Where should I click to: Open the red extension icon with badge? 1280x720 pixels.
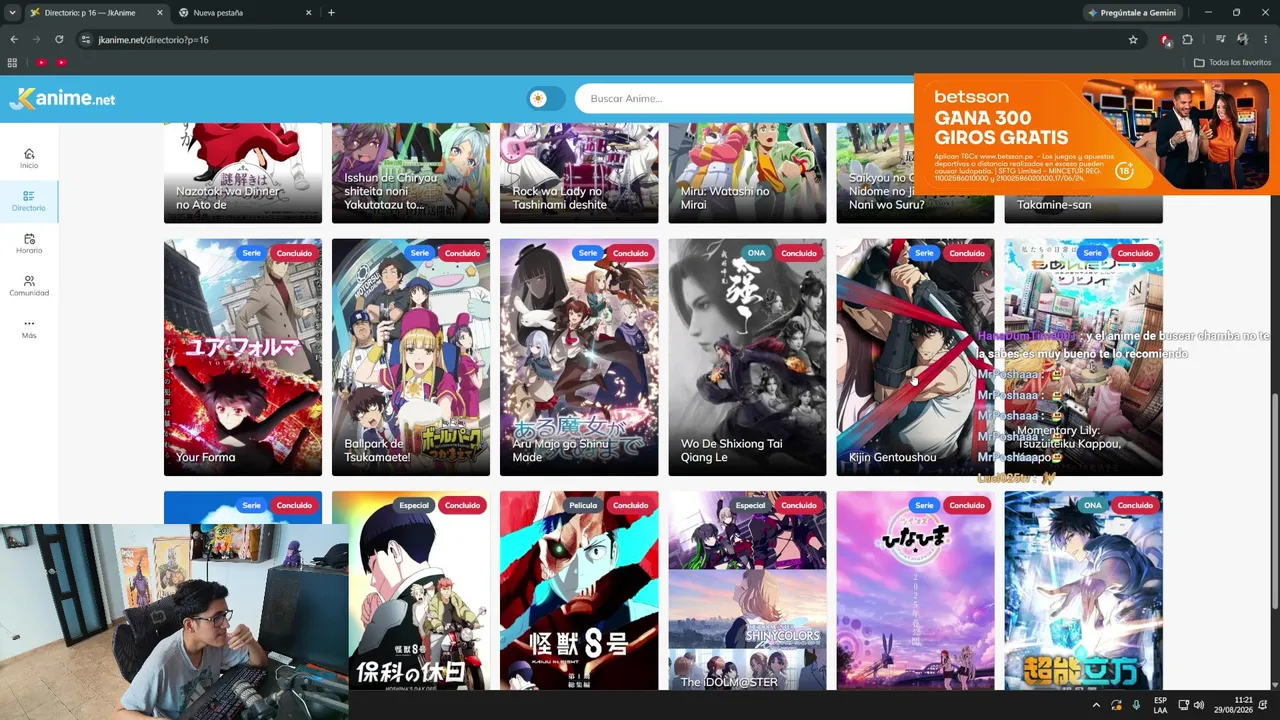[1165, 40]
